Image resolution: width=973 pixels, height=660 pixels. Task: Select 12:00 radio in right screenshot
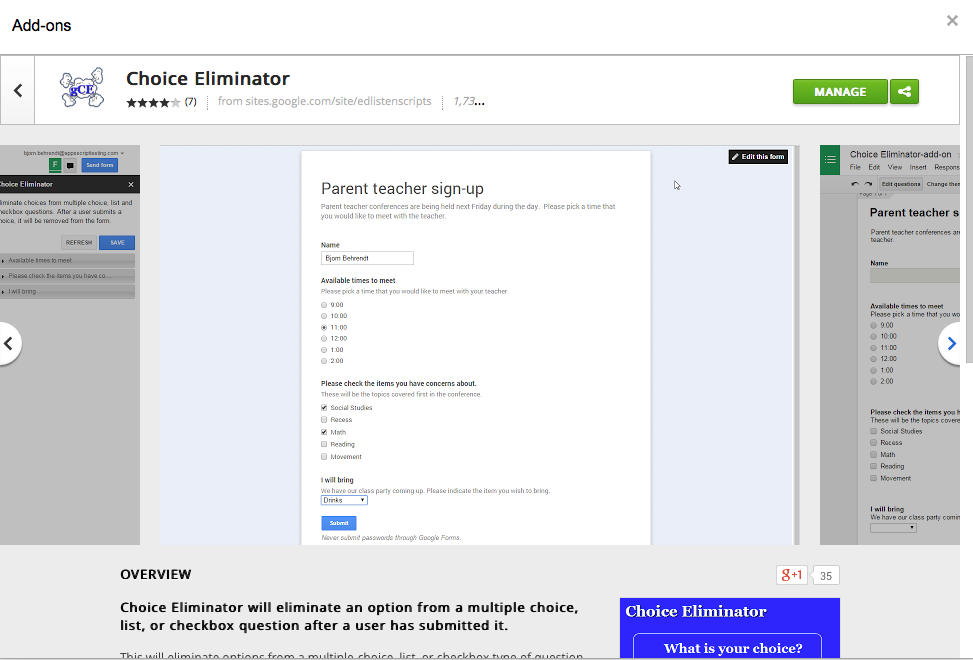point(873,359)
